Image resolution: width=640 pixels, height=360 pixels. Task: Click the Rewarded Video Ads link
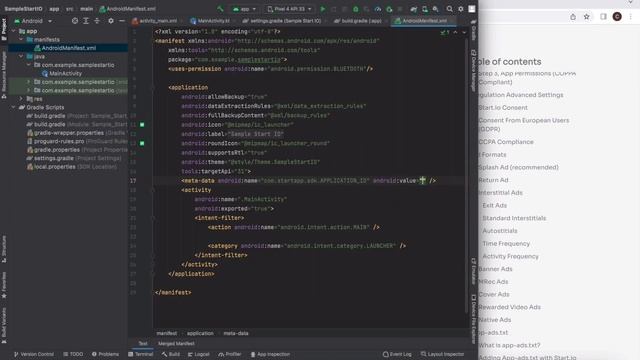(x=509, y=307)
